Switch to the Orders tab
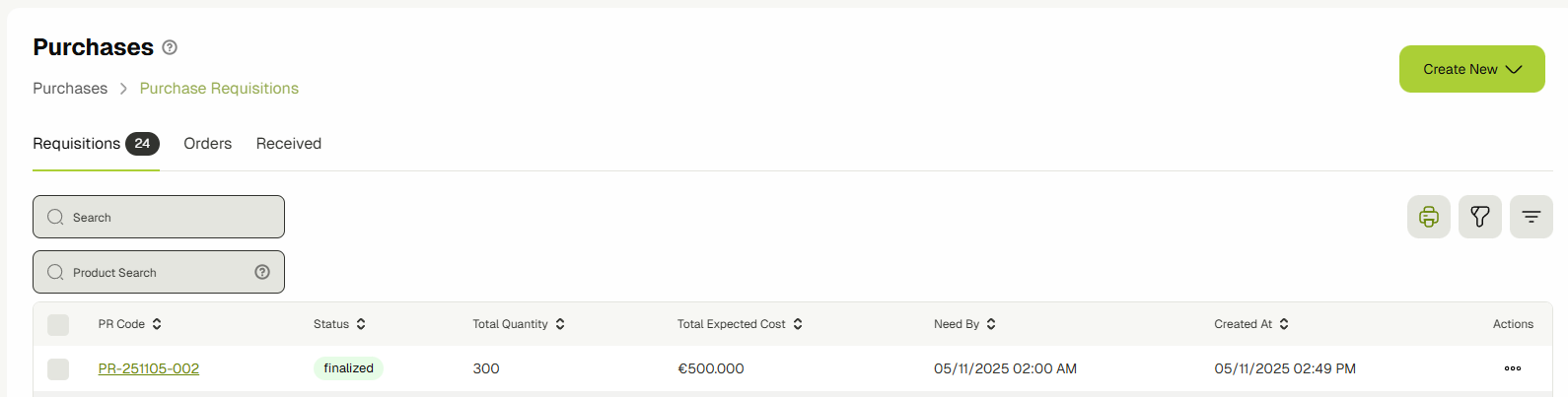1568x397 pixels. point(207,144)
